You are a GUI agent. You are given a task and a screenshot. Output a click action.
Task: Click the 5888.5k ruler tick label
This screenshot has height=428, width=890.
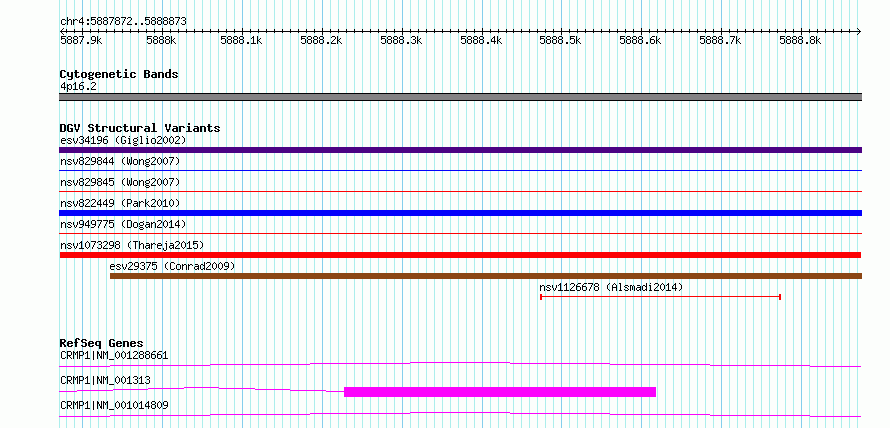tap(561, 41)
